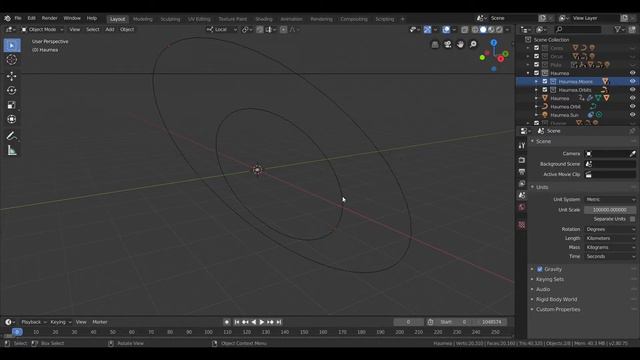Image resolution: width=640 pixels, height=360 pixels.
Task: Switch to the Animation workspace tab
Action: point(291,19)
